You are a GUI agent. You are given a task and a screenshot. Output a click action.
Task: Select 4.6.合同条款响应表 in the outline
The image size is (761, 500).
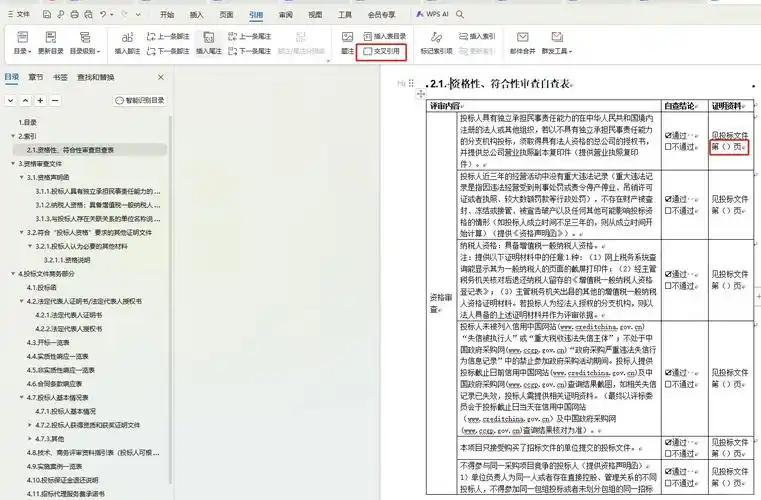(54, 384)
